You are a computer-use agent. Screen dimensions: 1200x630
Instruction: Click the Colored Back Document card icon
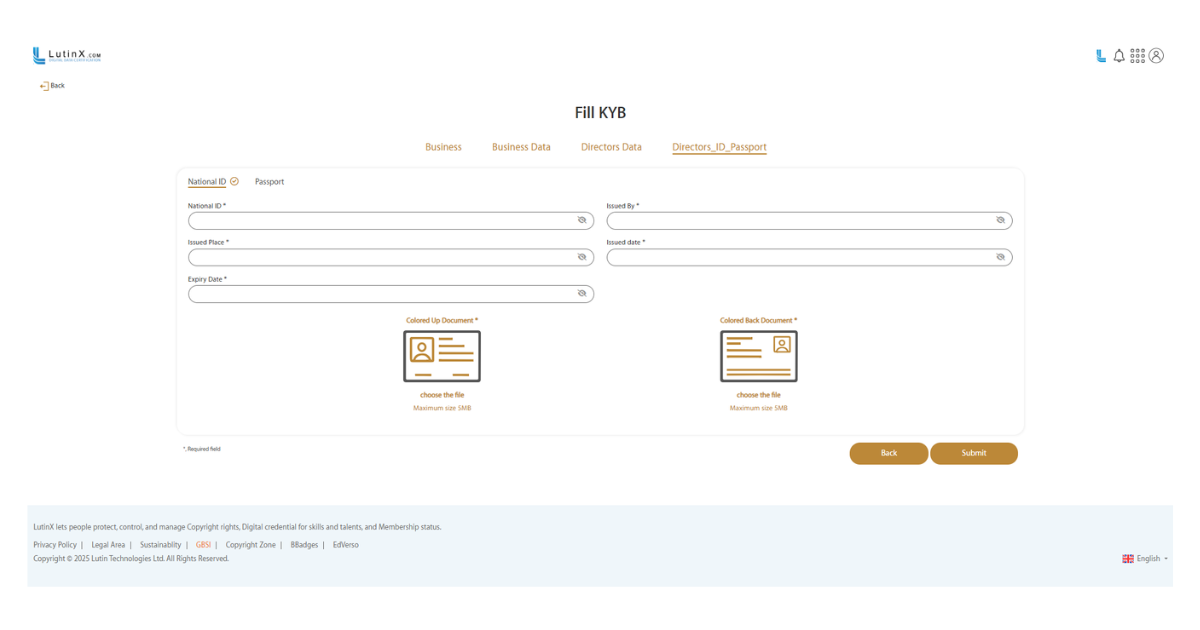pos(758,356)
